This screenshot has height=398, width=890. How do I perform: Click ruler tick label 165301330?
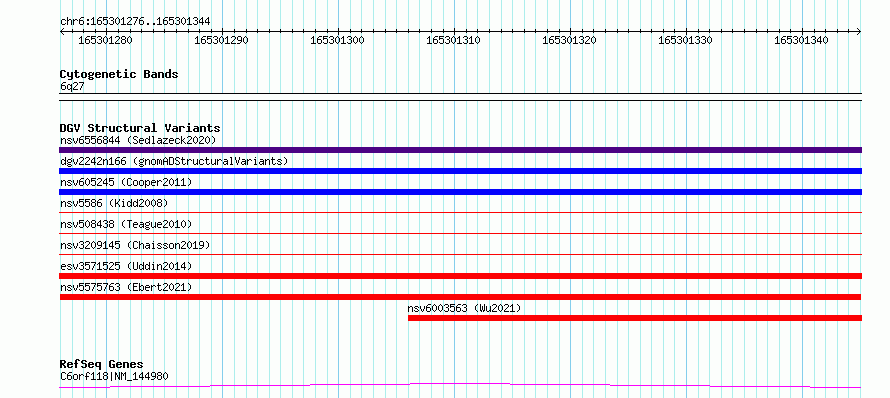[x=685, y=40]
